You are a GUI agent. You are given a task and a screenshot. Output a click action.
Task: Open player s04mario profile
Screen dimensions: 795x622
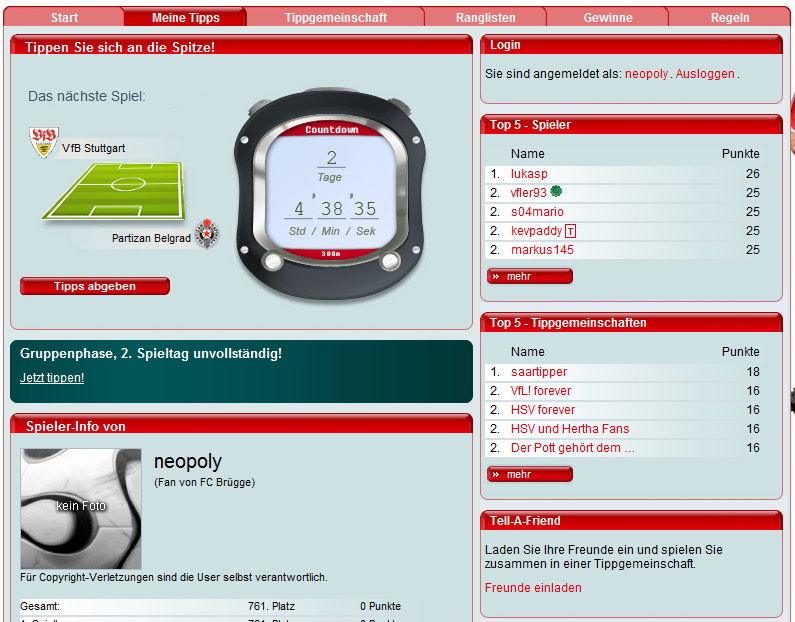tap(537, 212)
